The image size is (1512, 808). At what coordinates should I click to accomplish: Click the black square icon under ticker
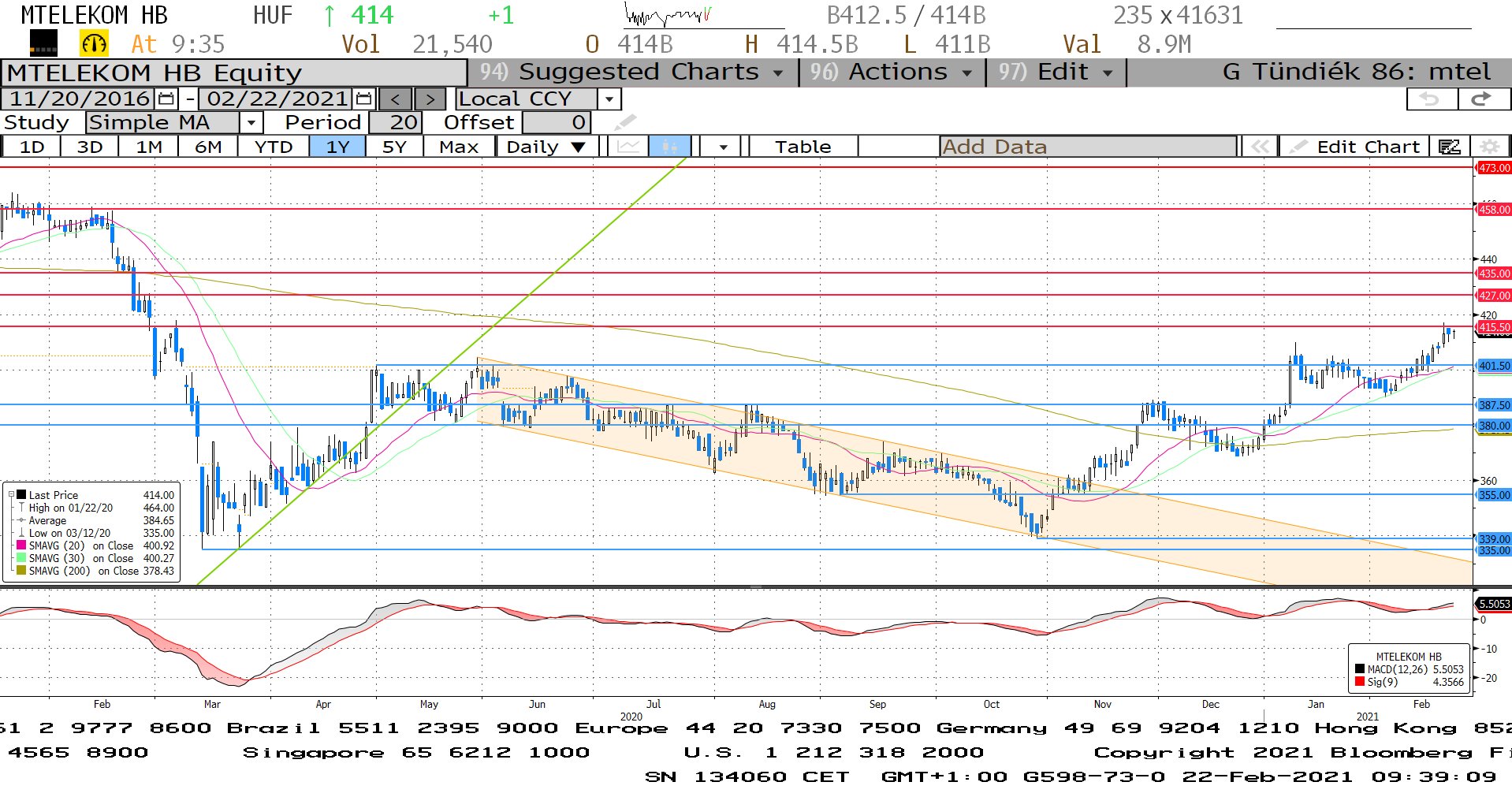point(43,43)
